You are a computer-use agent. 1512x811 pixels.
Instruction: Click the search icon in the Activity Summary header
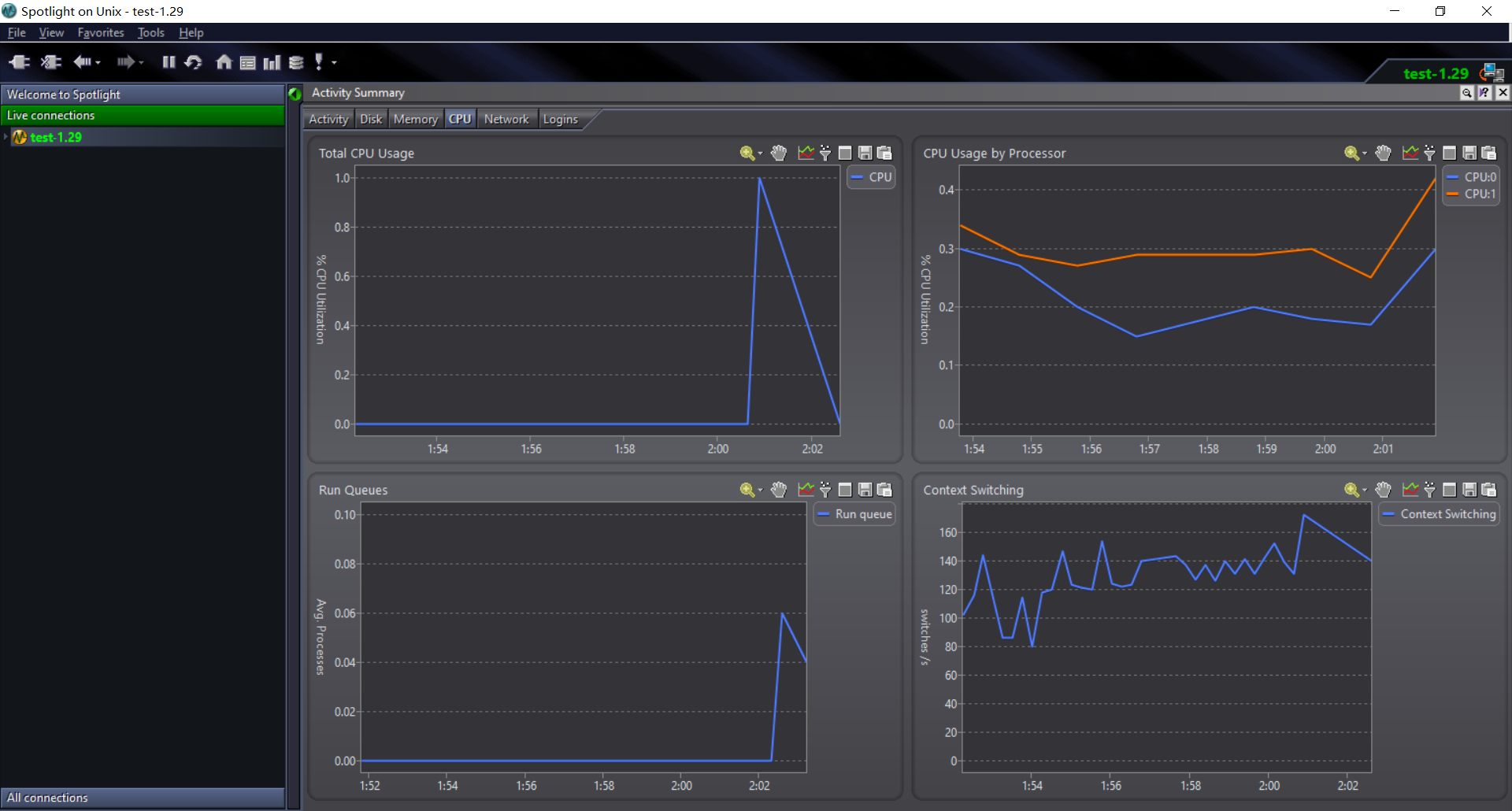(x=1466, y=93)
